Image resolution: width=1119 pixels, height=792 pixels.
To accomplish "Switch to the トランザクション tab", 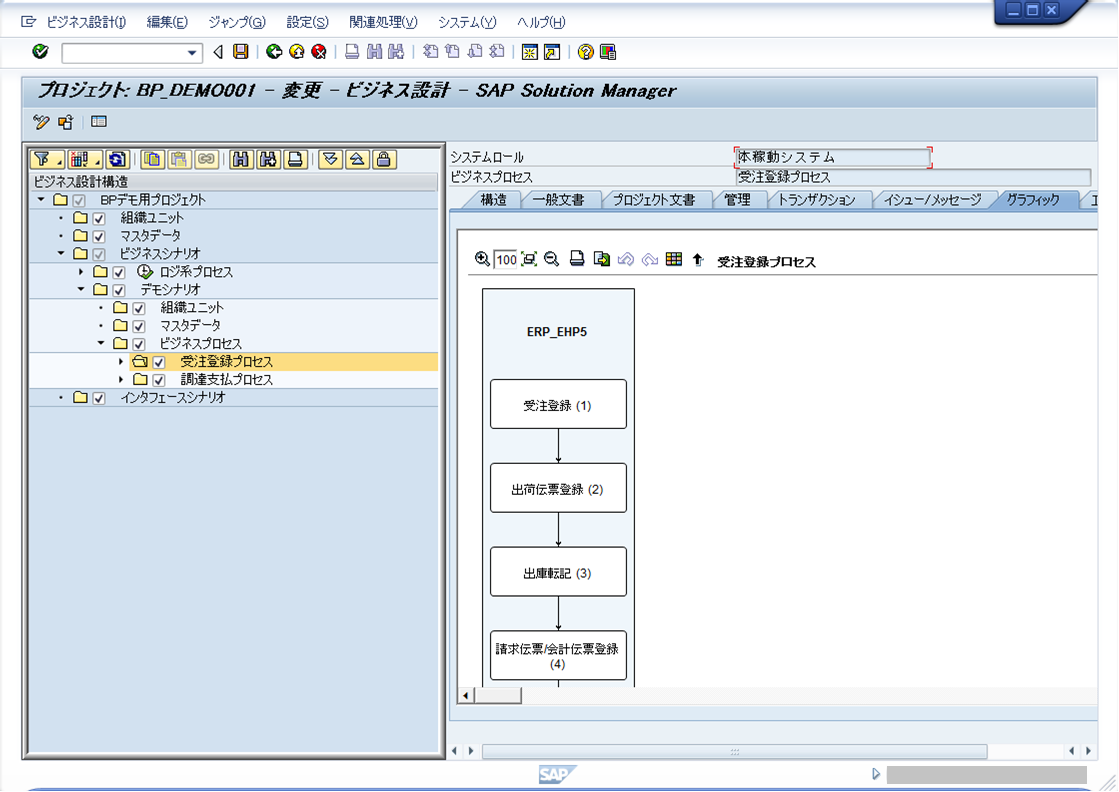I will pos(816,200).
